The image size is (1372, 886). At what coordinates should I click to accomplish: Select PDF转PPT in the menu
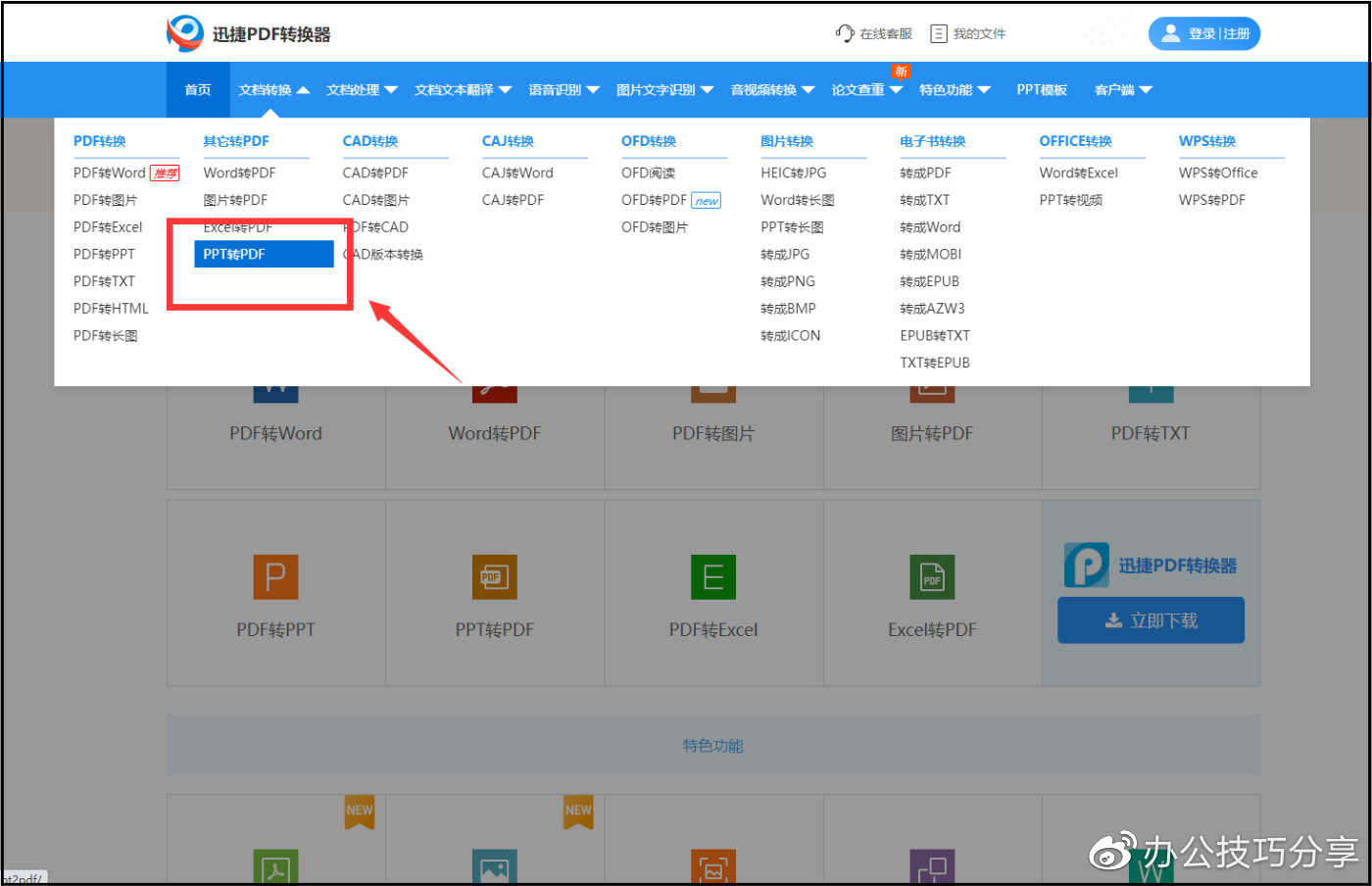pos(104,254)
